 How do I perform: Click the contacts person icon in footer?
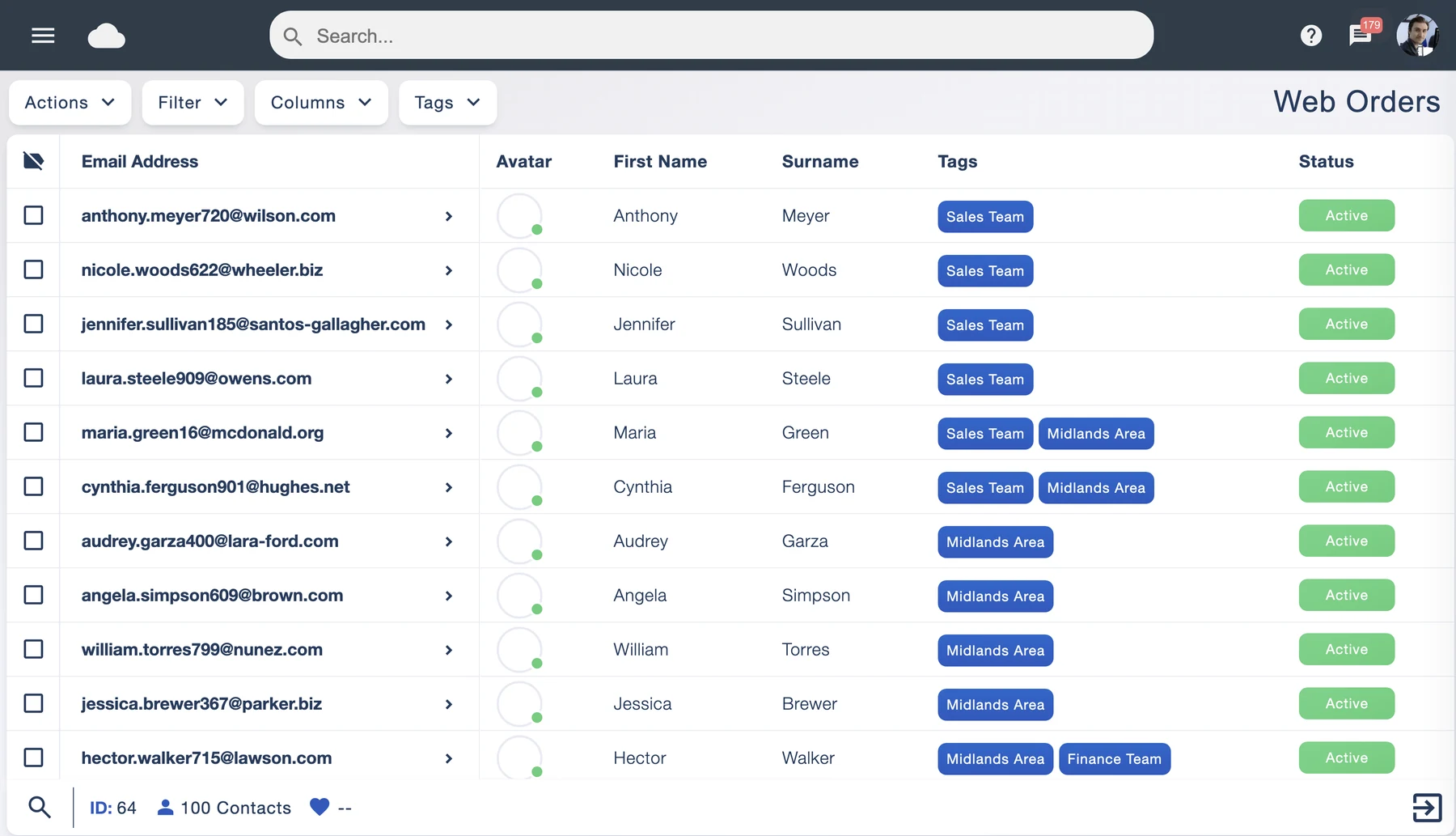click(165, 807)
